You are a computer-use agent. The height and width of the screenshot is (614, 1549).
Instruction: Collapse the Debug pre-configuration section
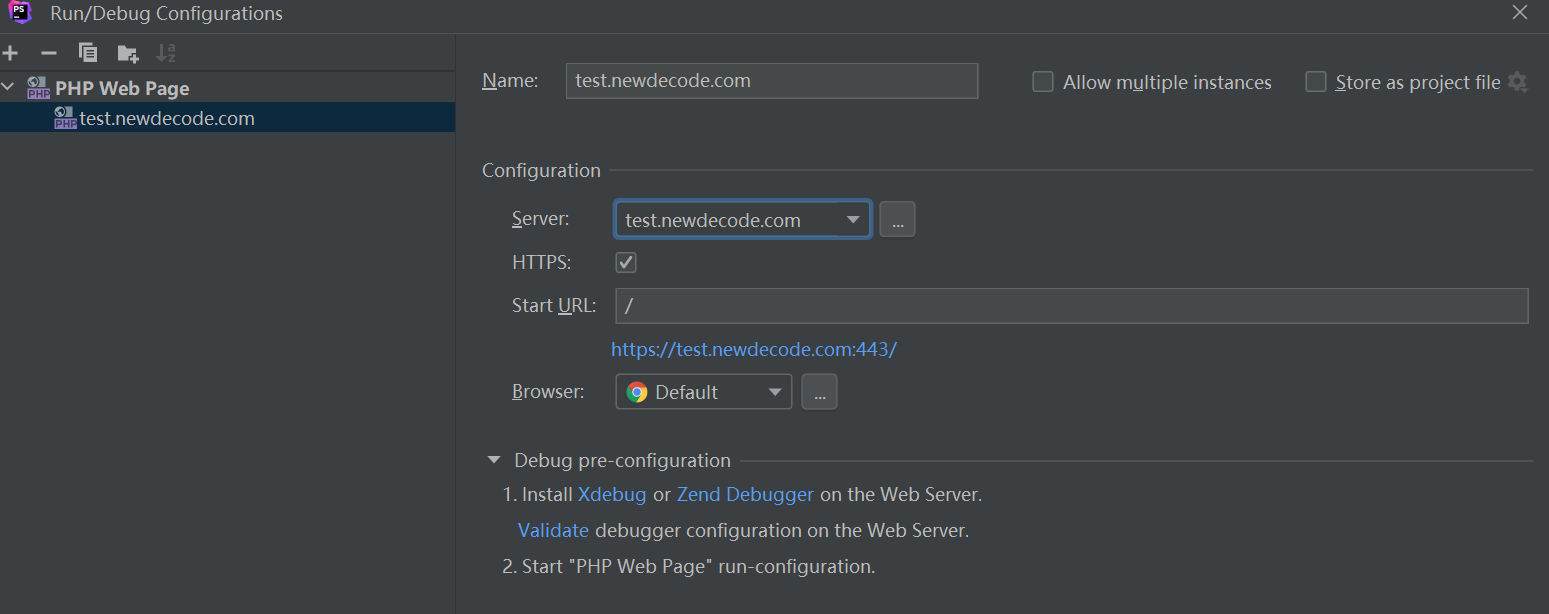point(494,460)
